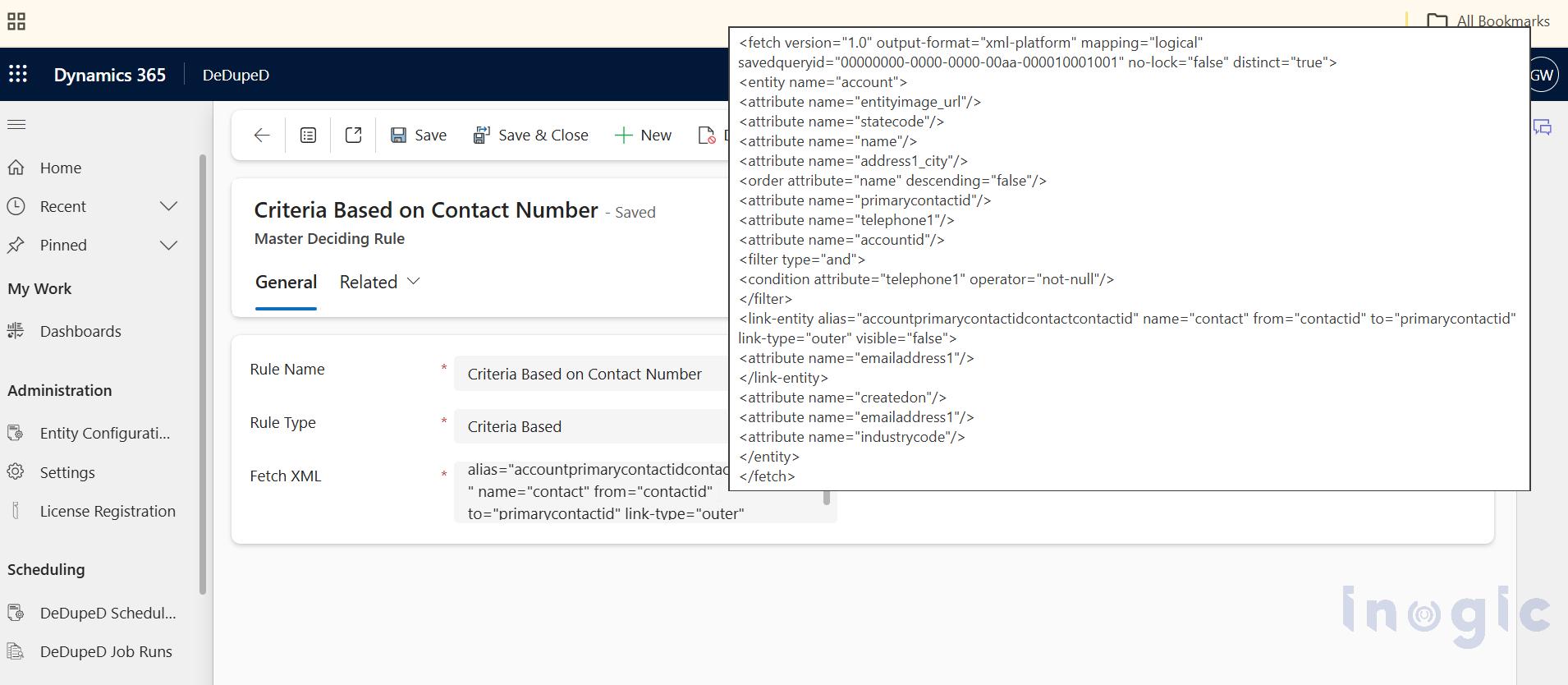Click the New button label

[656, 136]
